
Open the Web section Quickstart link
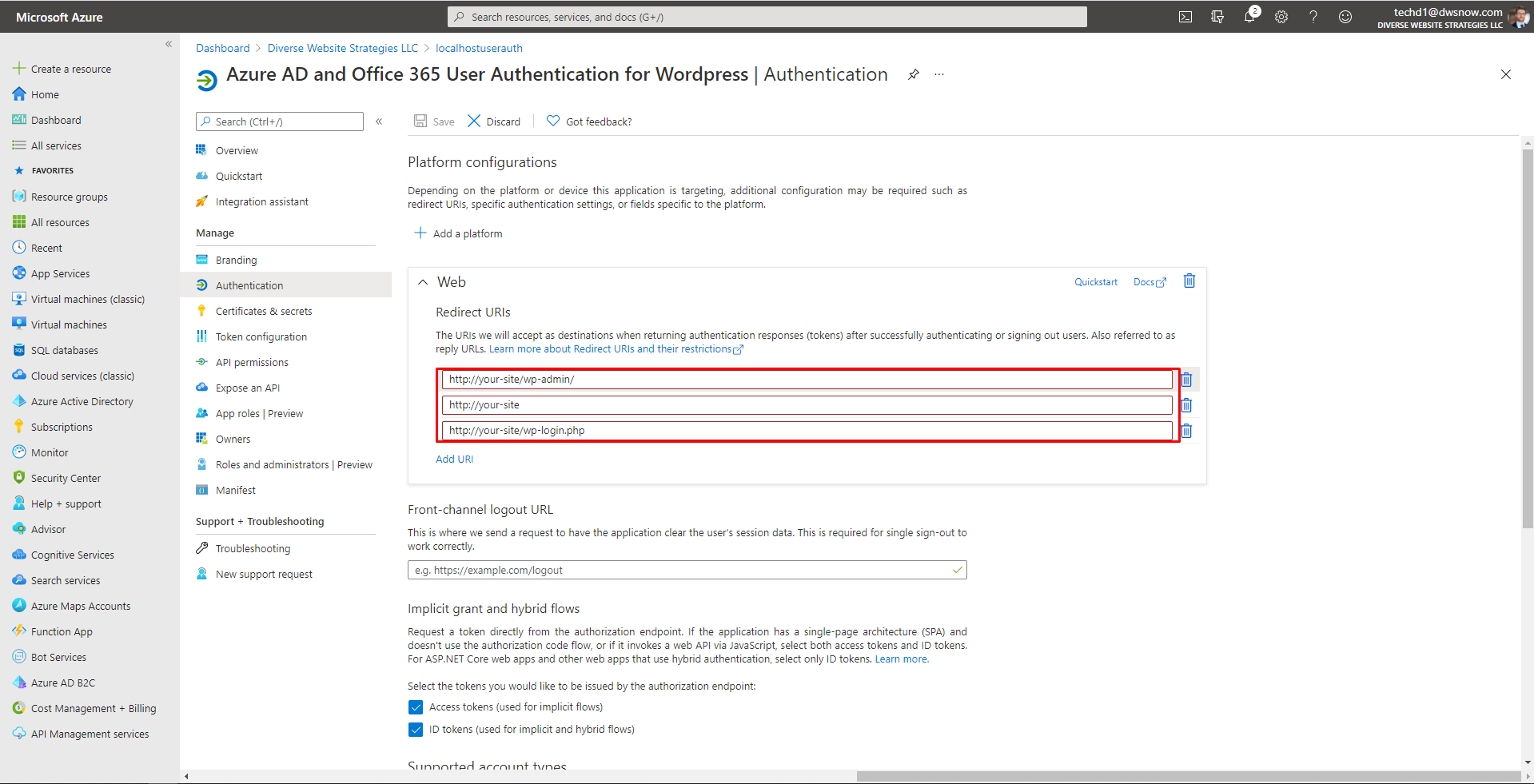[1096, 282]
